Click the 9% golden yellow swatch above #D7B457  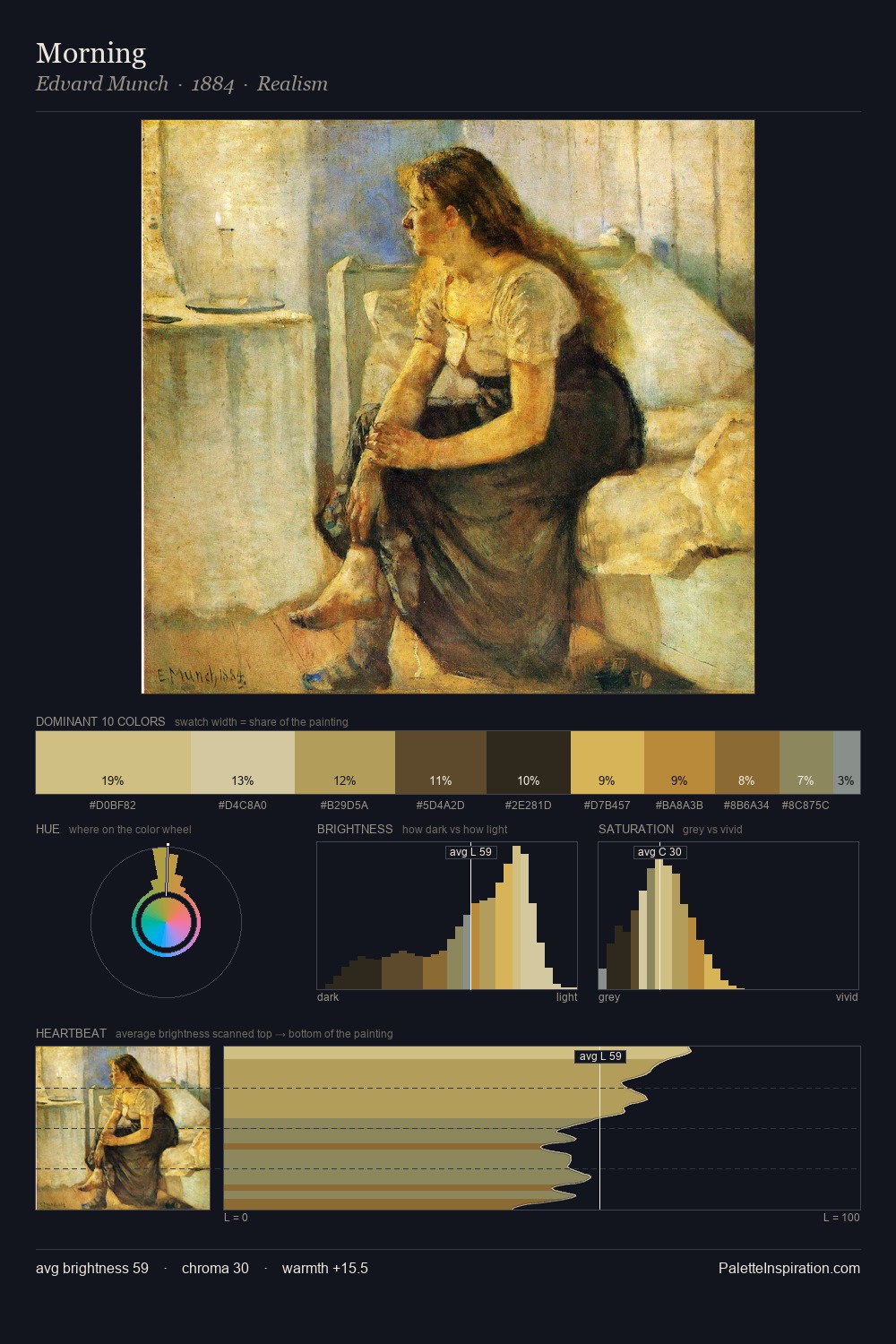pos(607,762)
